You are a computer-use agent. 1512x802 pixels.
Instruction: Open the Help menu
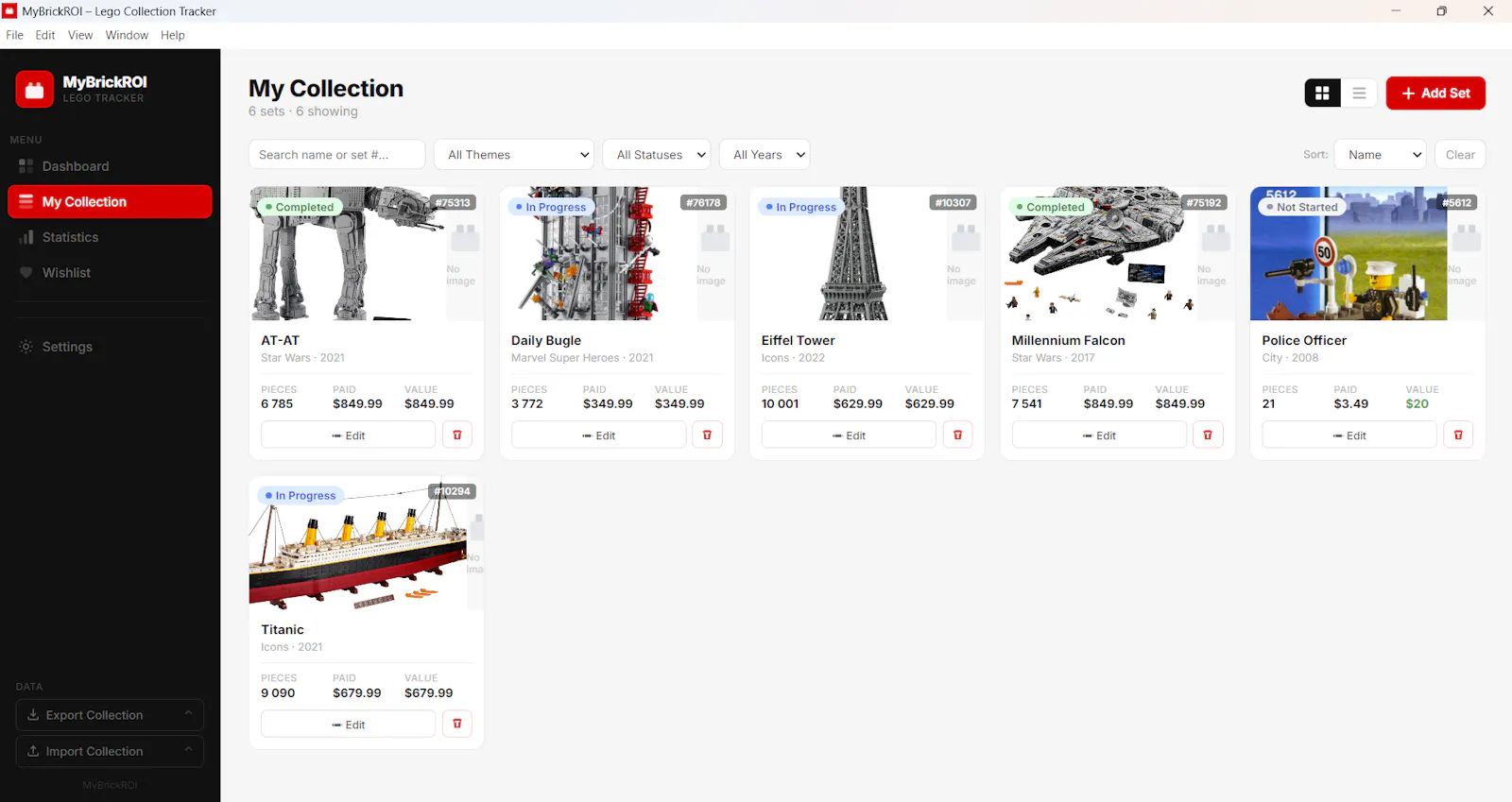(173, 35)
